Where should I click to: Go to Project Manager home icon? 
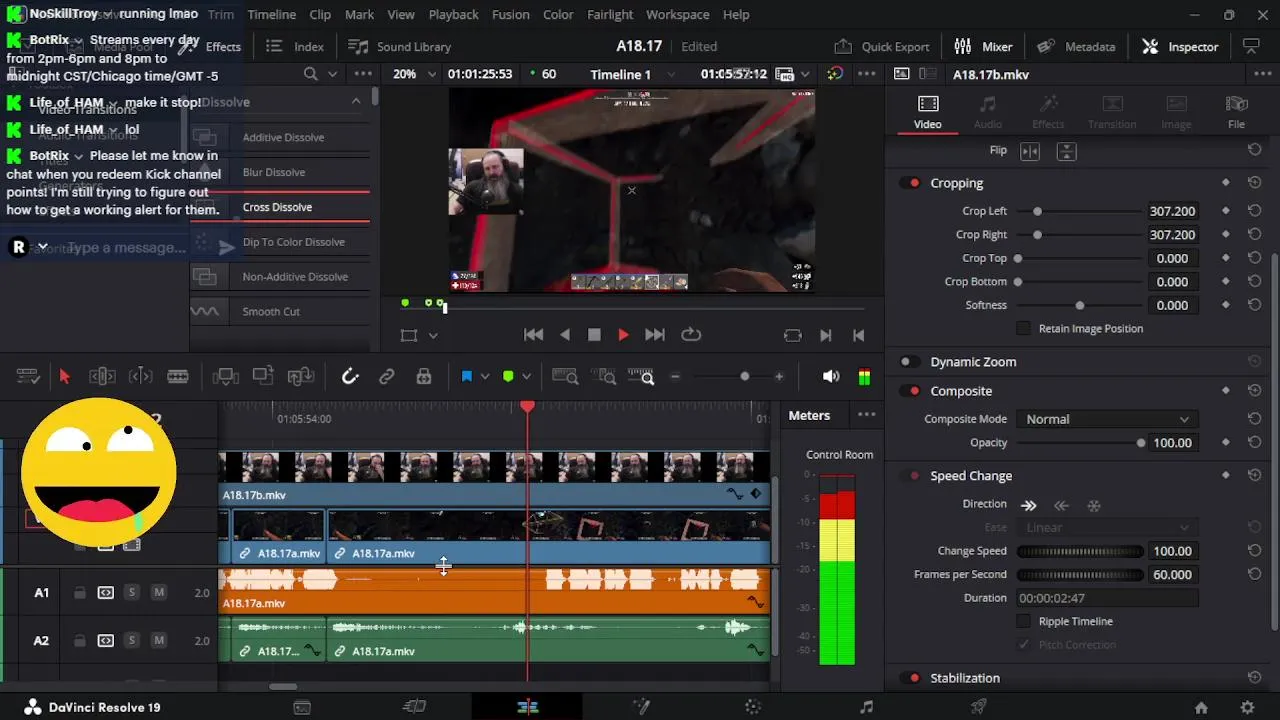tap(1201, 708)
